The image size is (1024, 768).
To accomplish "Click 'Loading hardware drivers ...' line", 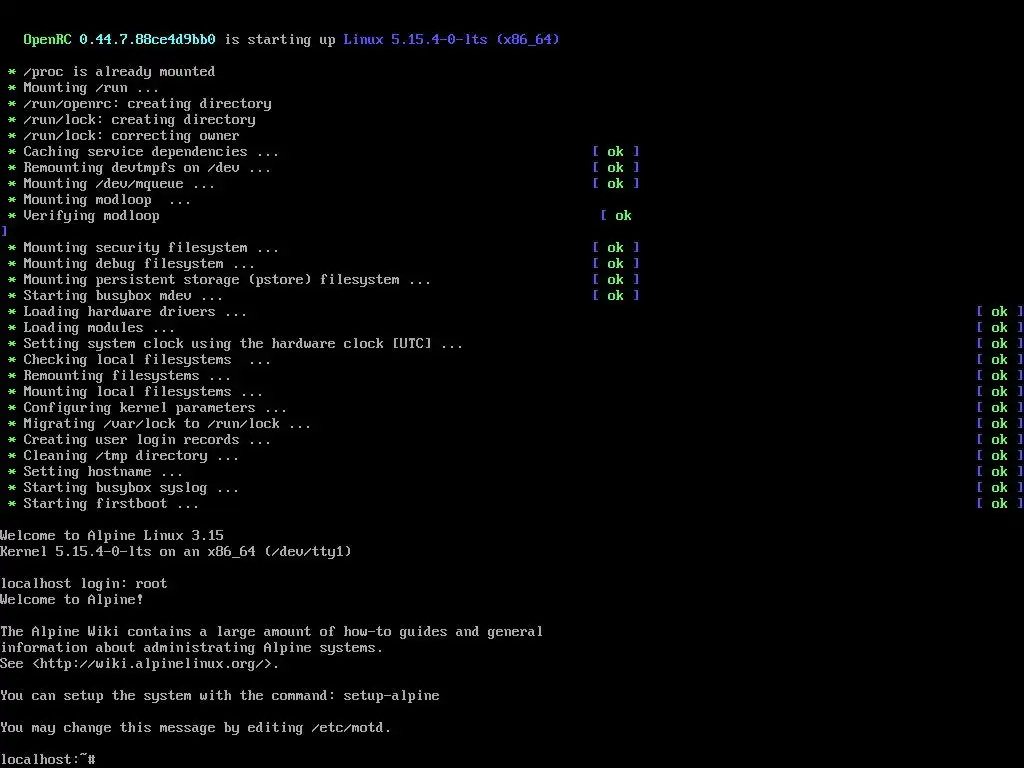I will (135, 312).
